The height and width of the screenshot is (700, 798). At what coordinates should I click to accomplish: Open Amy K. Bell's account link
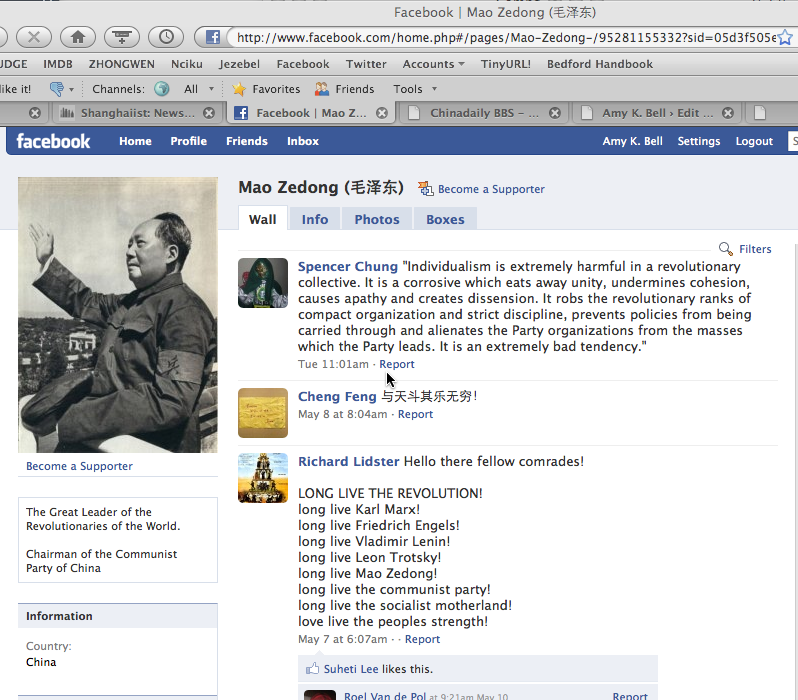click(633, 141)
